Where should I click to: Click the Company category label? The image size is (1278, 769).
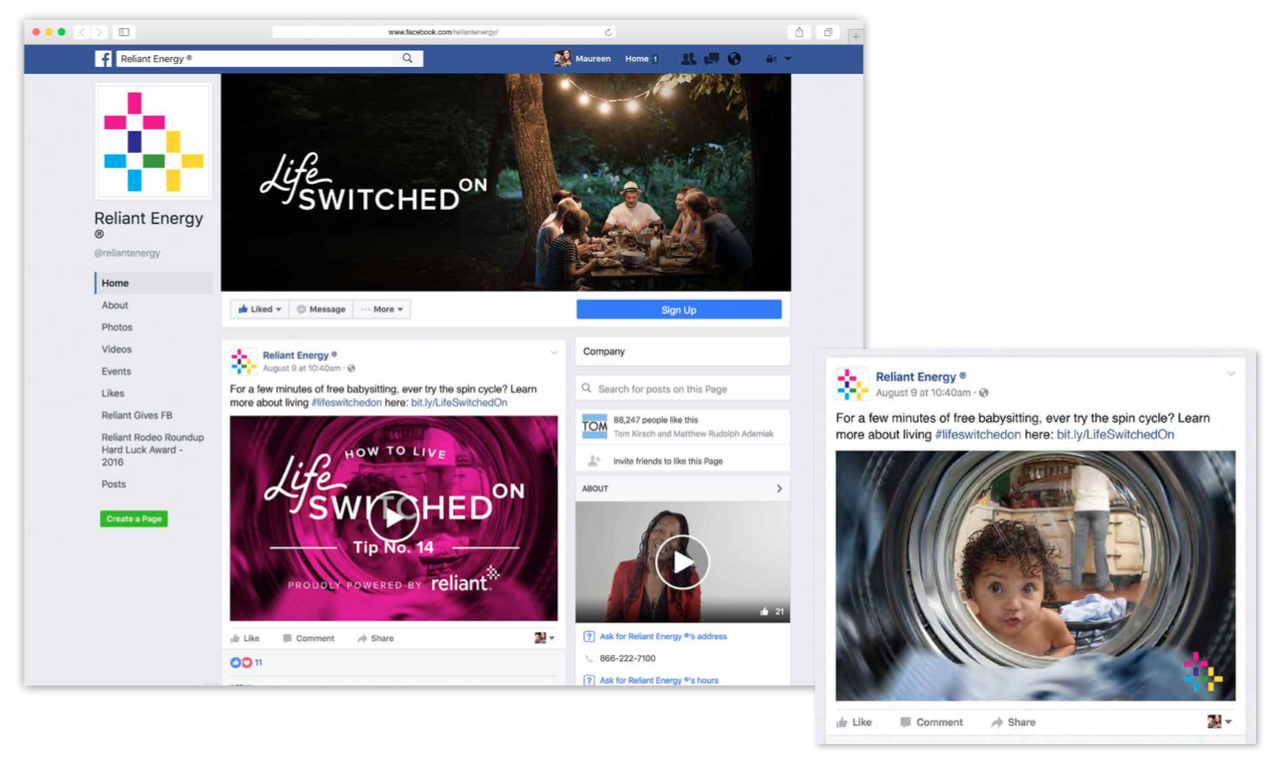tap(604, 351)
